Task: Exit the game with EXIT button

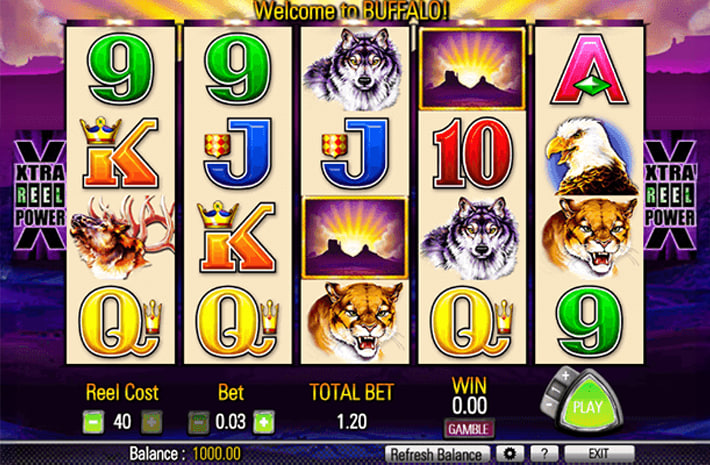Action: point(599,454)
